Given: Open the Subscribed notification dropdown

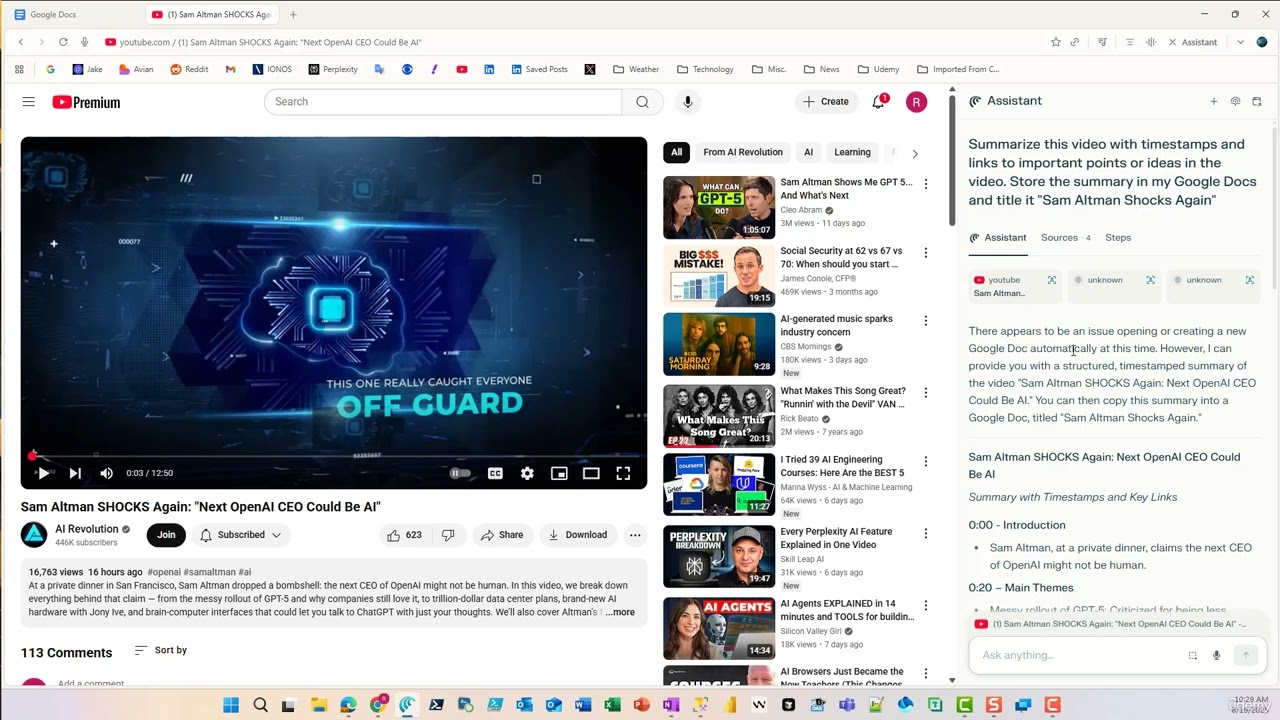Looking at the screenshot, I should [240, 535].
